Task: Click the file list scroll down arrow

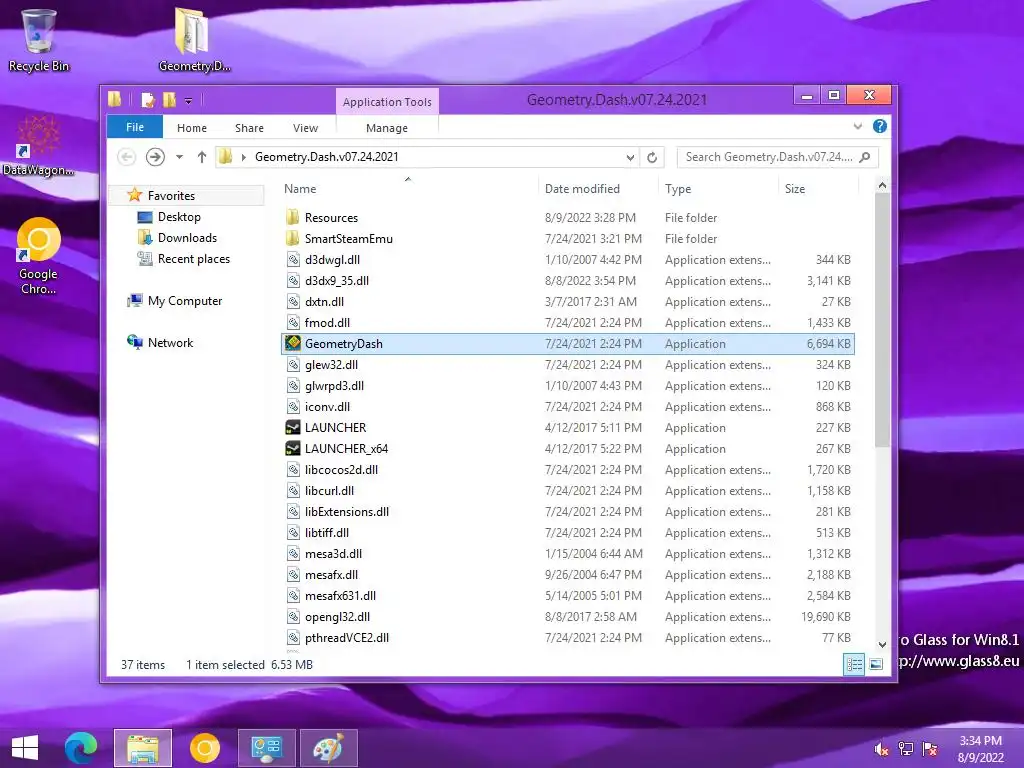Action: click(882, 644)
